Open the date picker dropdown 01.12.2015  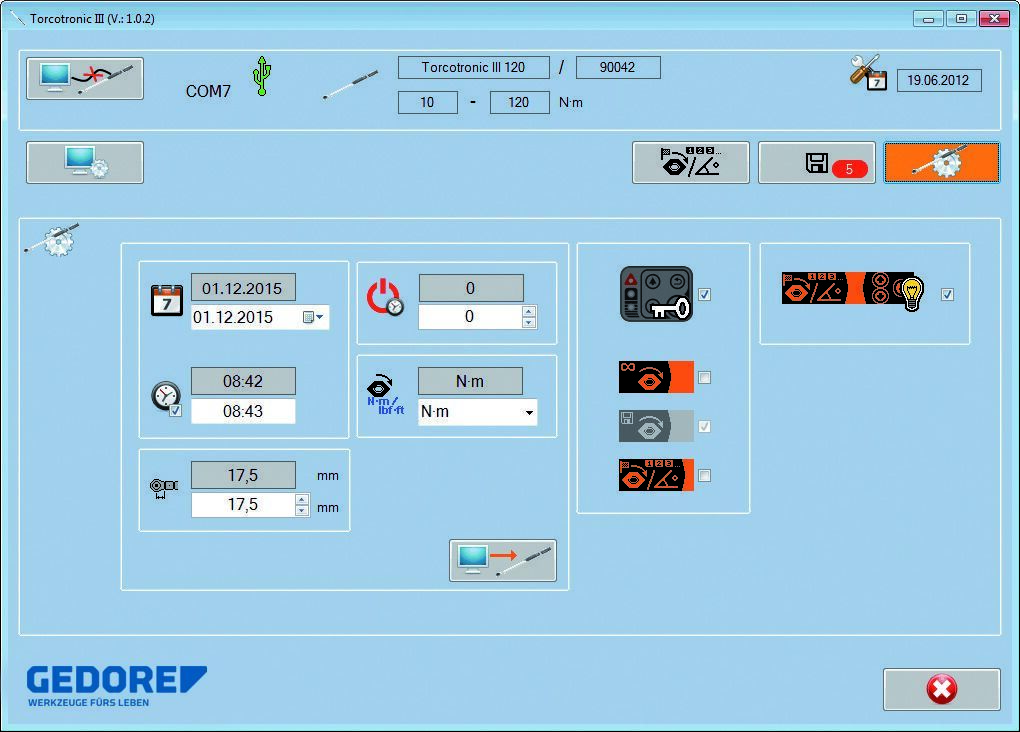[x=312, y=318]
